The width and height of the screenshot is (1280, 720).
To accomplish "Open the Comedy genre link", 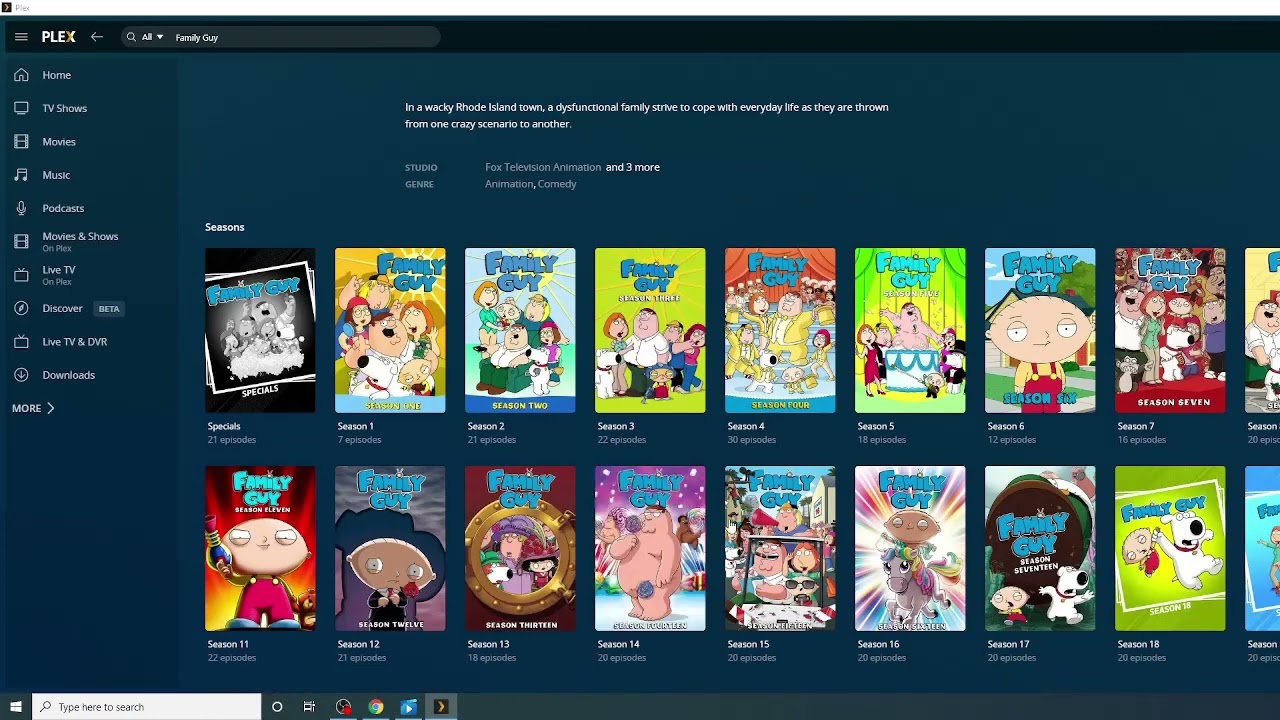I will (x=557, y=184).
